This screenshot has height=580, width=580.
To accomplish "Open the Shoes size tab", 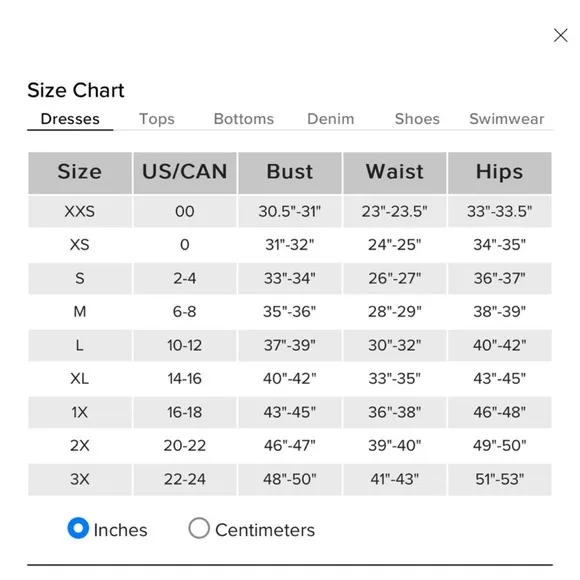I will pyautogui.click(x=417, y=119).
